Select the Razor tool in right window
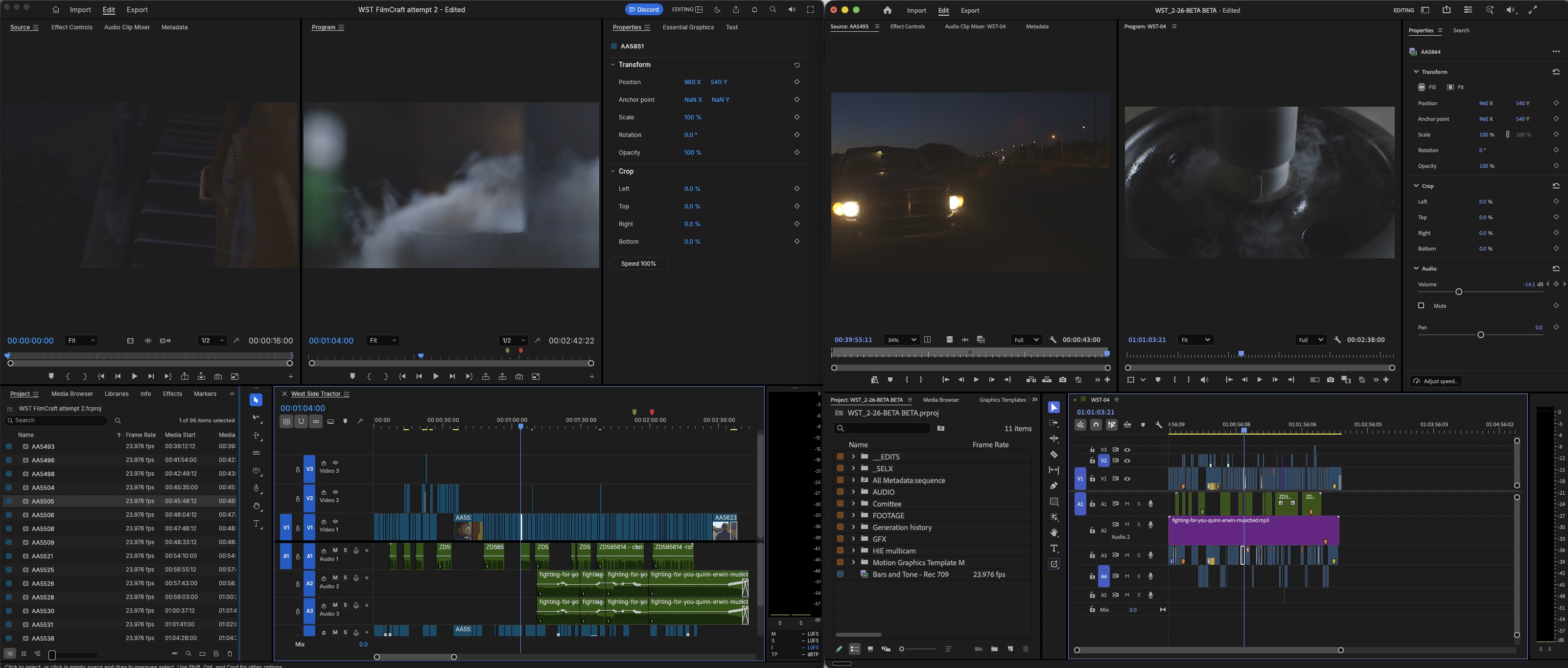Viewport: 1568px width, 668px height. 1053,455
